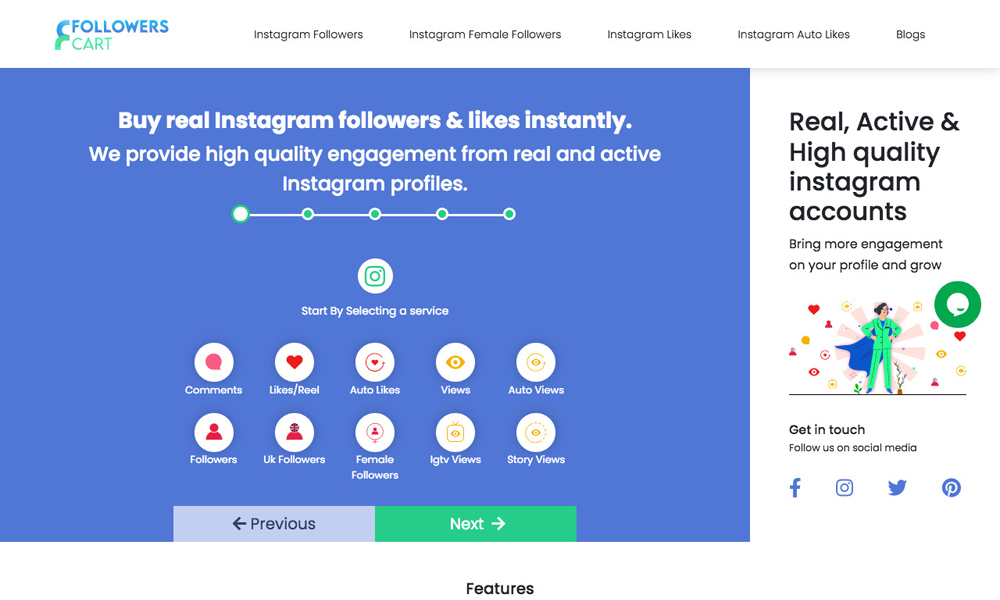Choose the IGTV Views icon
The image size is (1000, 600).
tap(455, 432)
